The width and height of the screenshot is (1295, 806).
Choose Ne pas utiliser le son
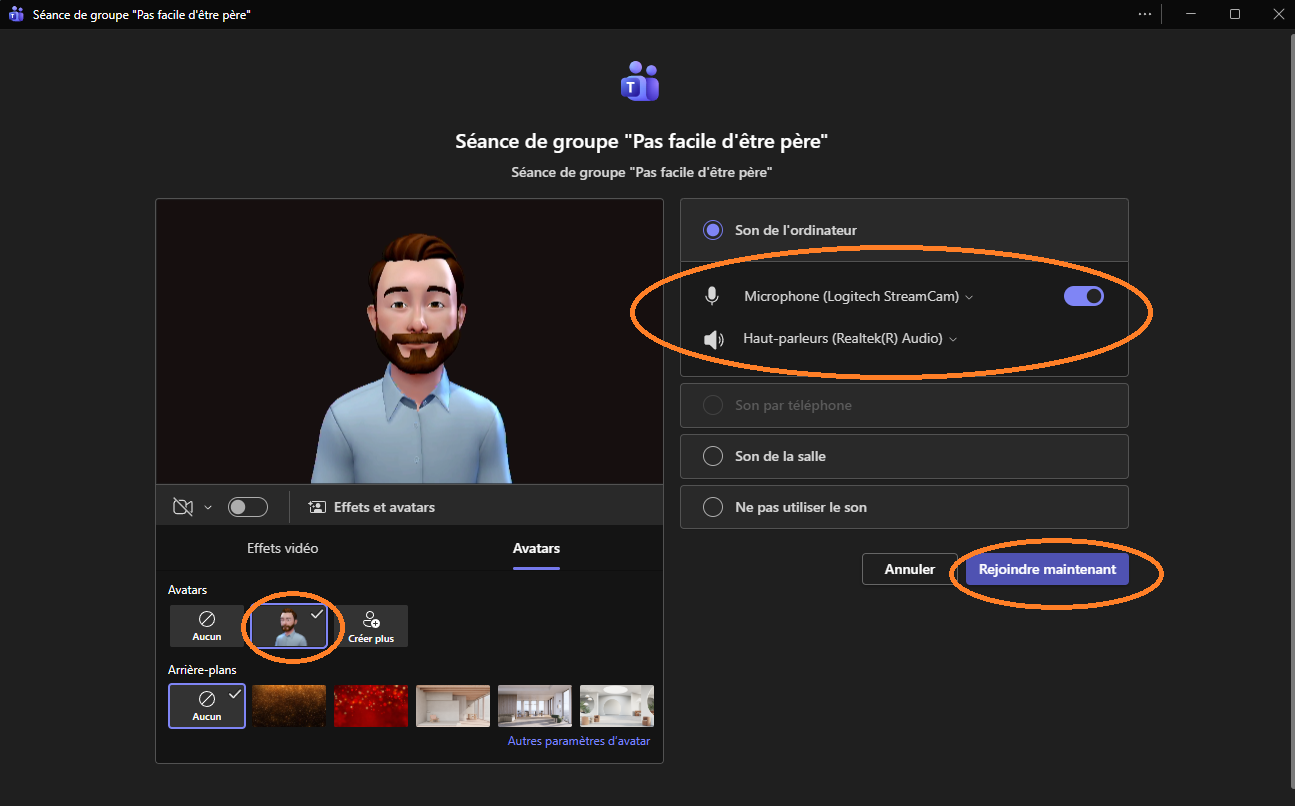pos(713,507)
